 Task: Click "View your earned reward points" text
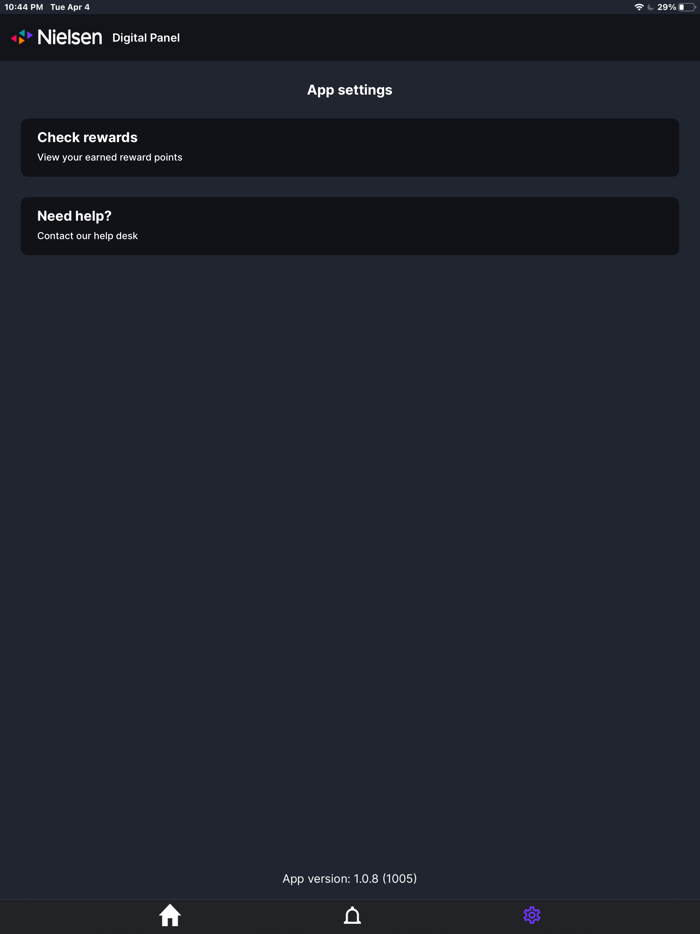pyautogui.click(x=110, y=157)
